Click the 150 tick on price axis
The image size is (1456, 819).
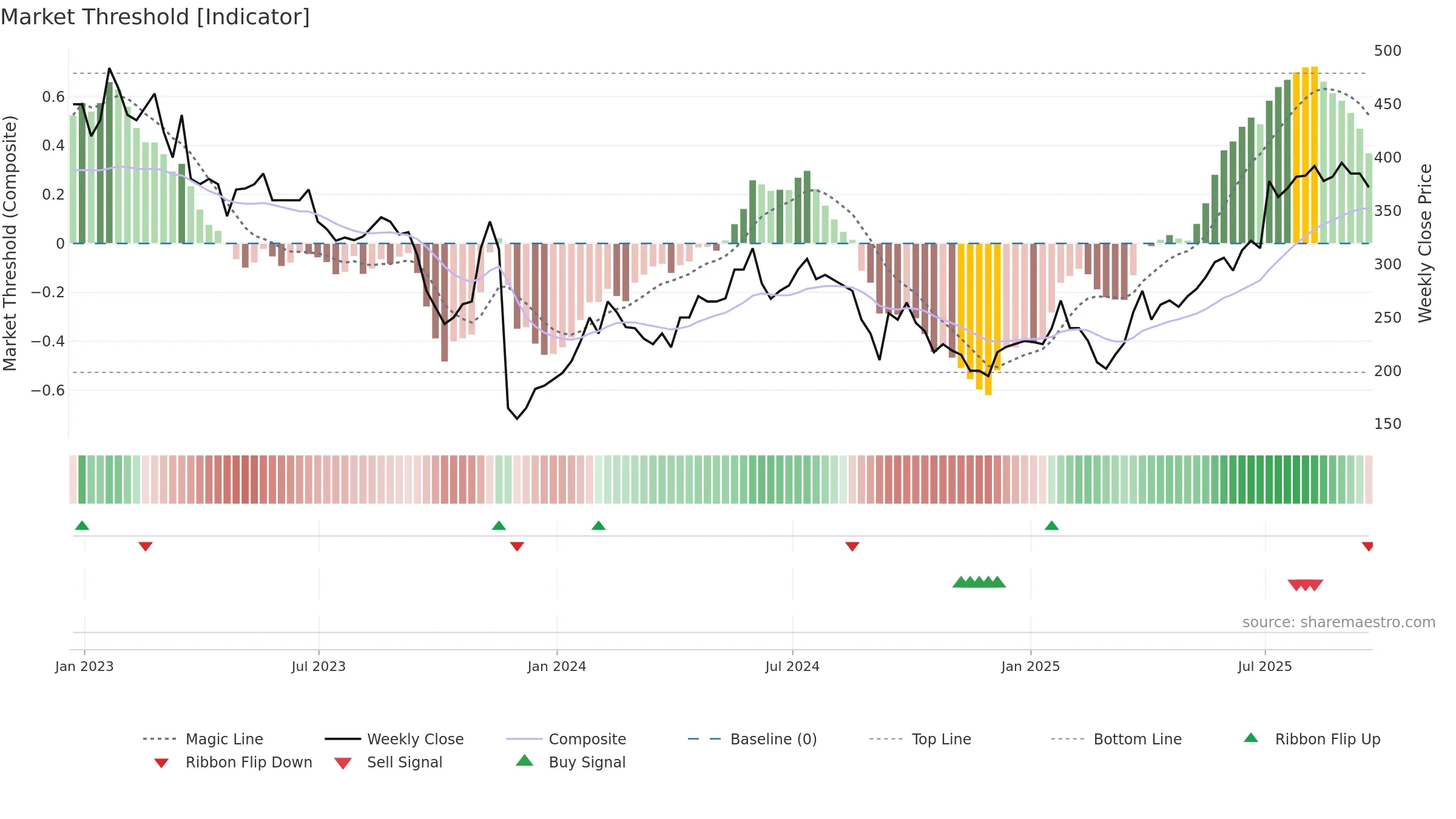(1387, 423)
